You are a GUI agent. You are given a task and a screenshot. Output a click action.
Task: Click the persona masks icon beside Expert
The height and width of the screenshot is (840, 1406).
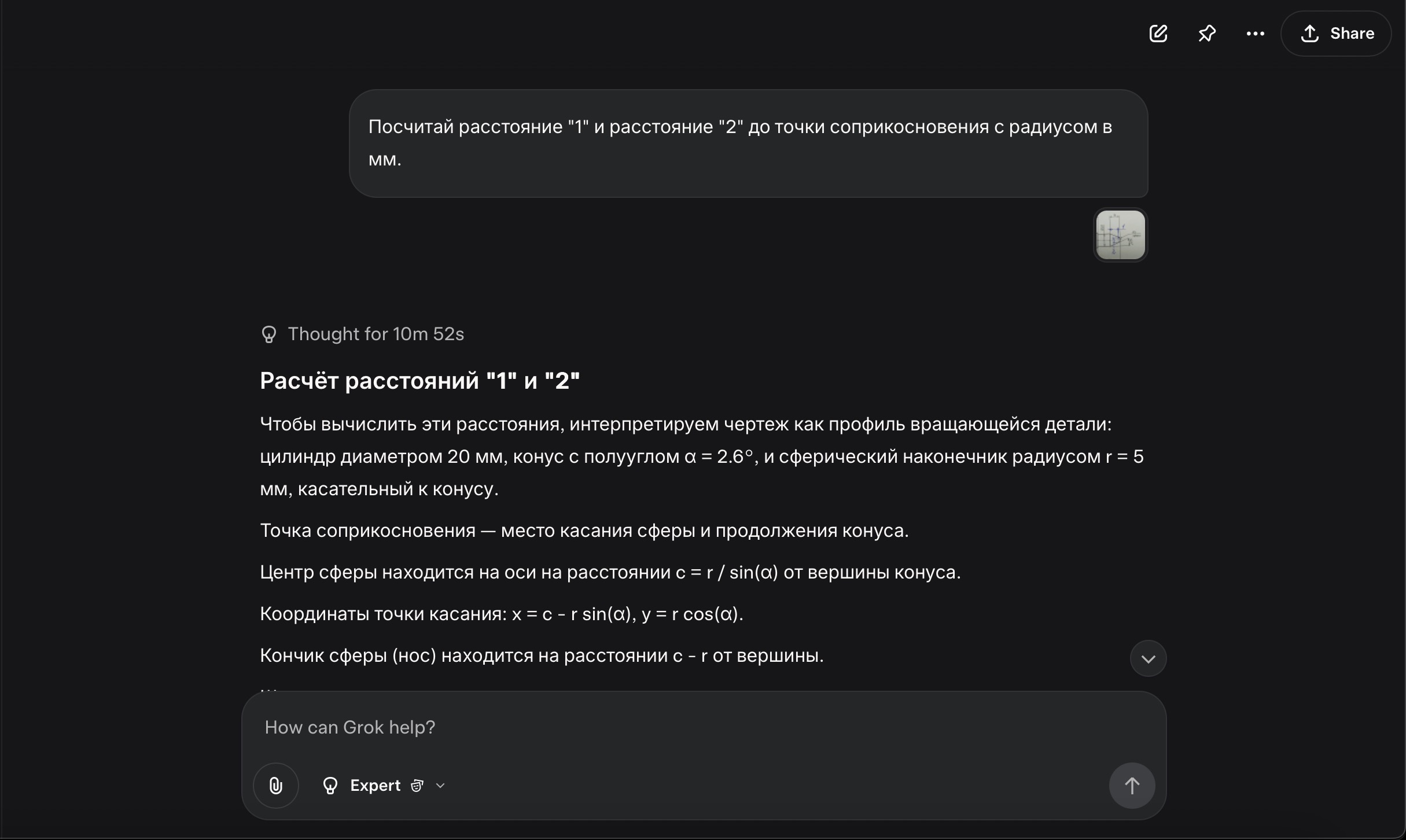click(x=417, y=786)
